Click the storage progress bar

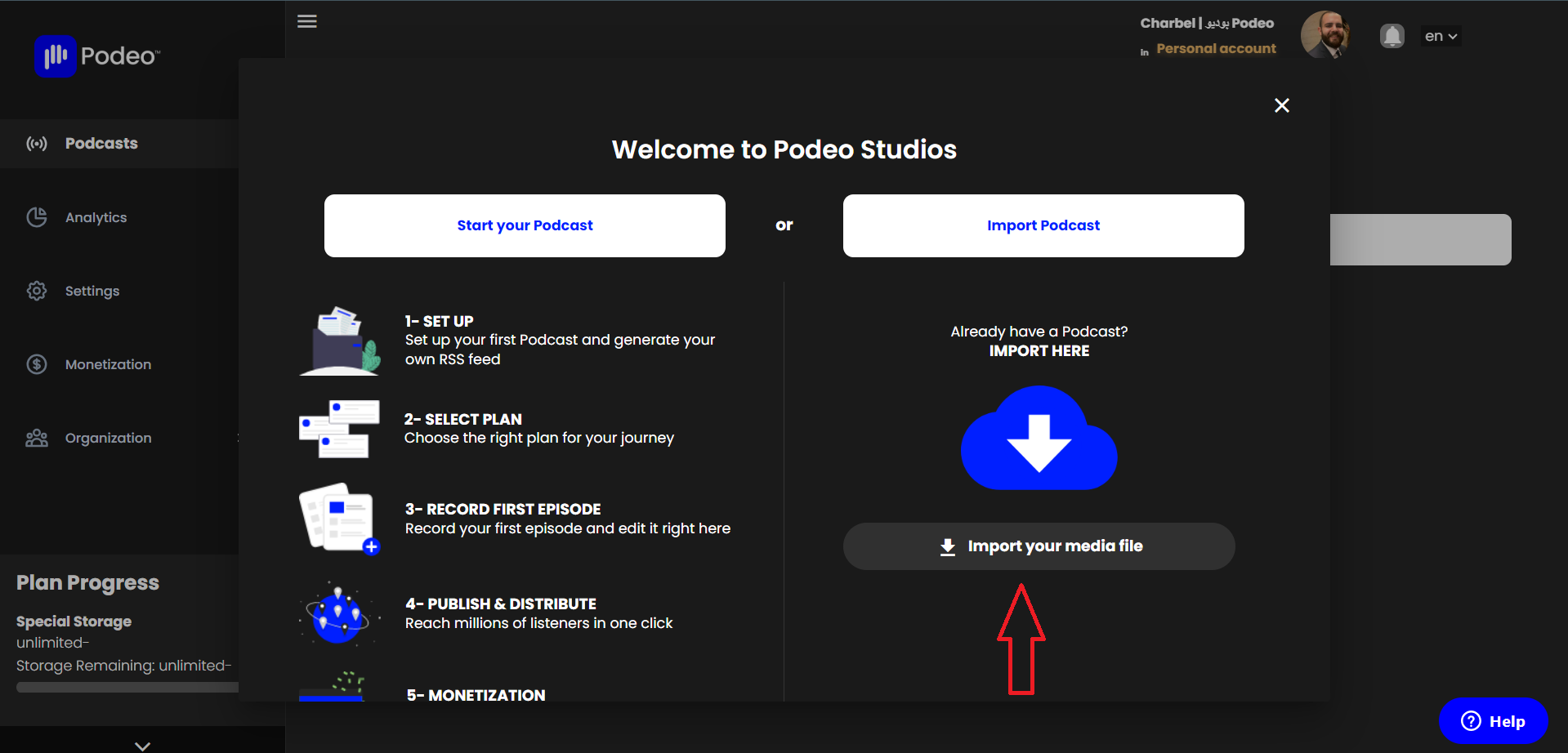127,688
